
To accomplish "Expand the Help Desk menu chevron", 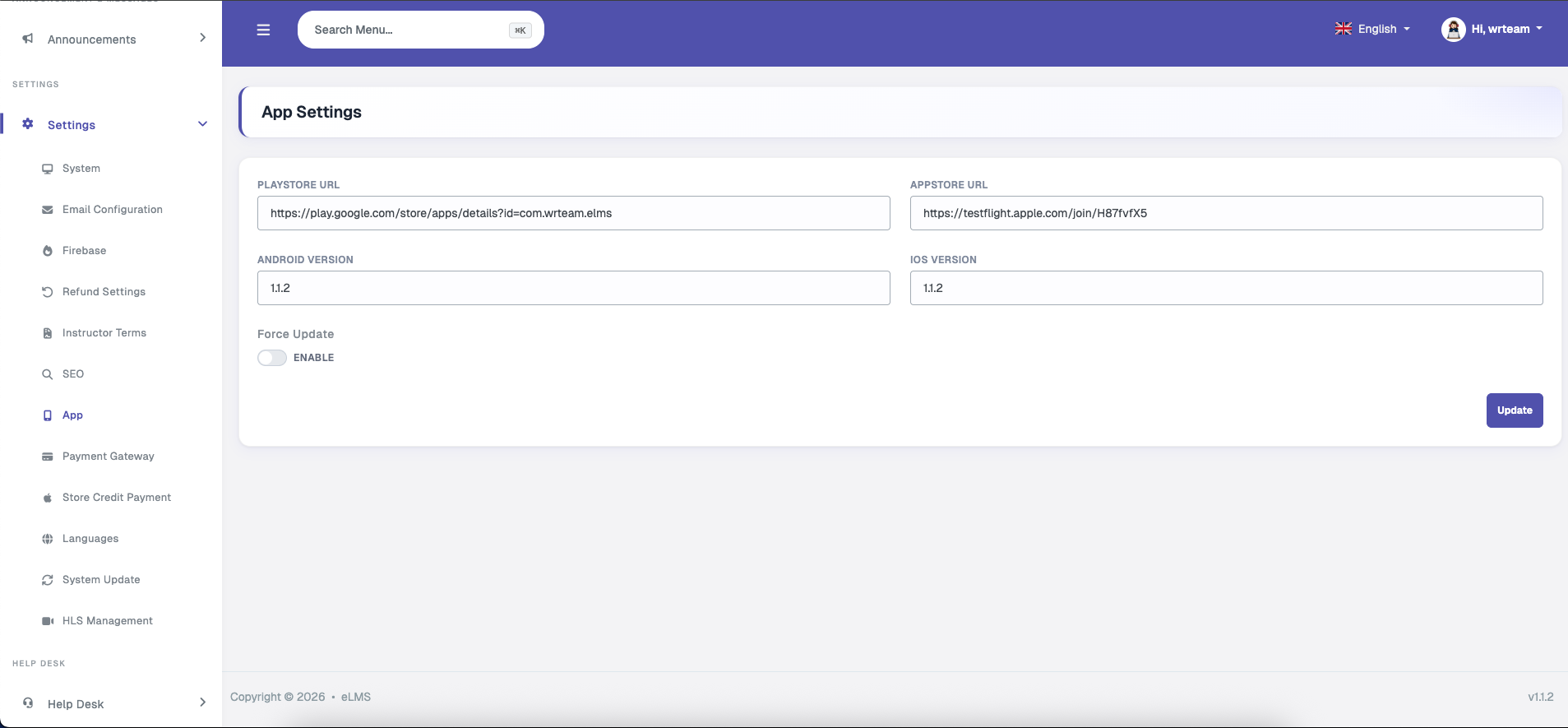I will click(202, 702).
